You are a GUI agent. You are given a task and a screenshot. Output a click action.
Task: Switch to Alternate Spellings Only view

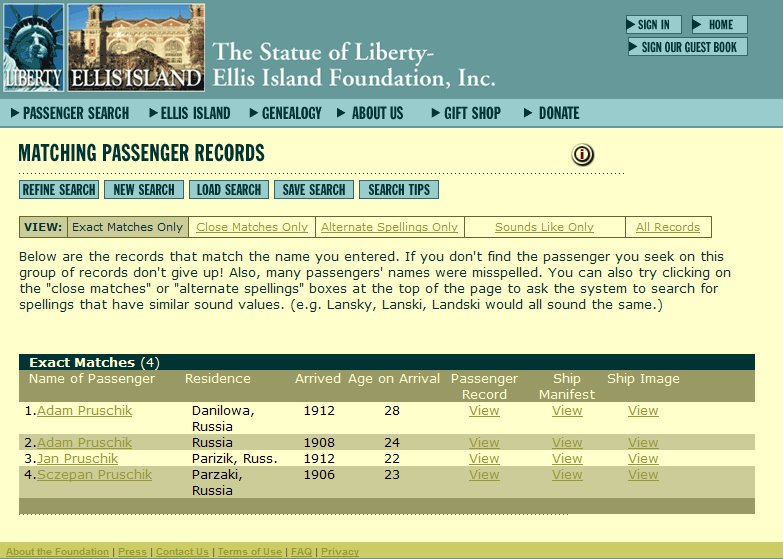pyautogui.click(x=389, y=227)
